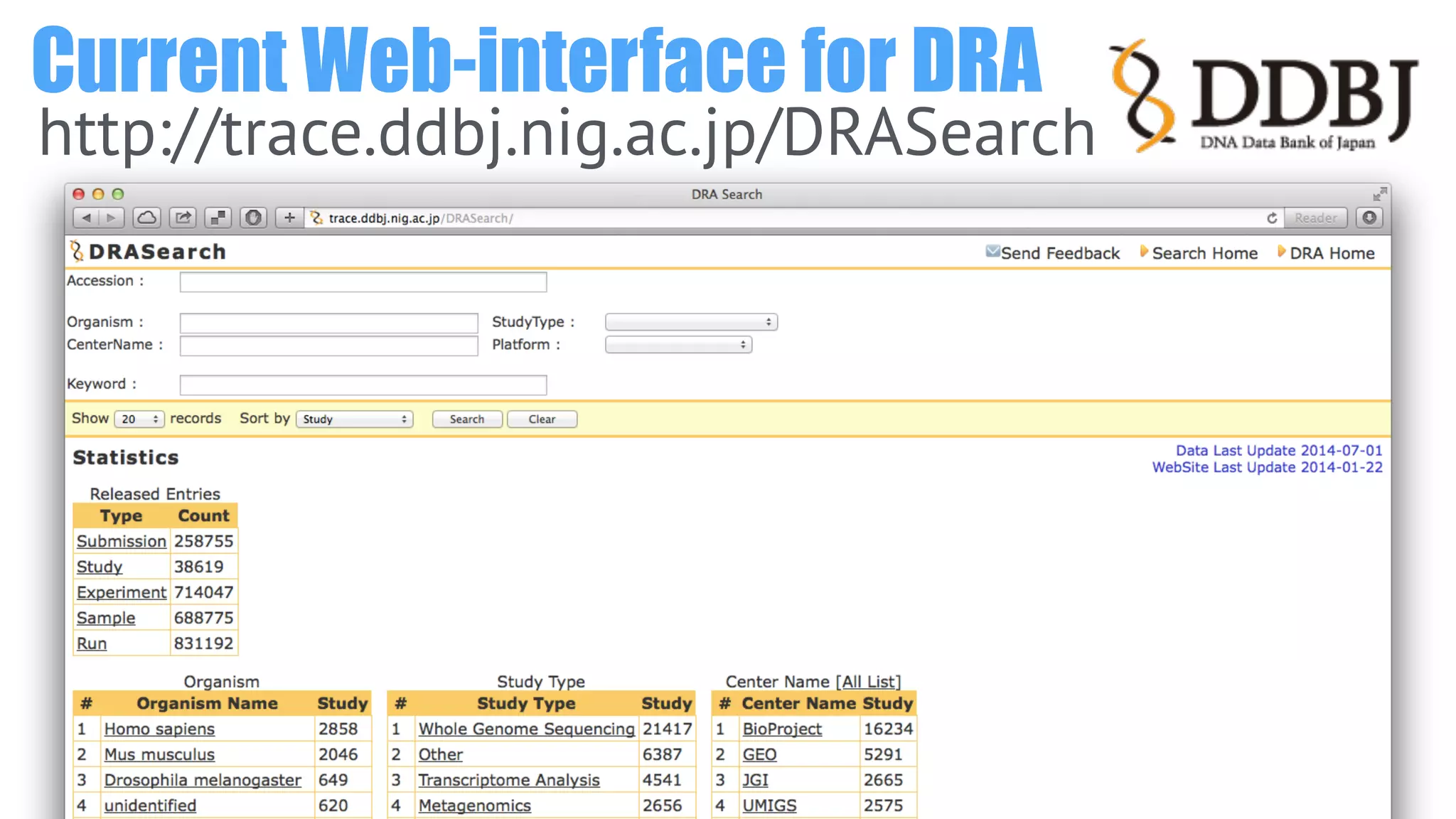Open the Sort by Study dropdown
1456x819 pixels.
click(x=355, y=419)
